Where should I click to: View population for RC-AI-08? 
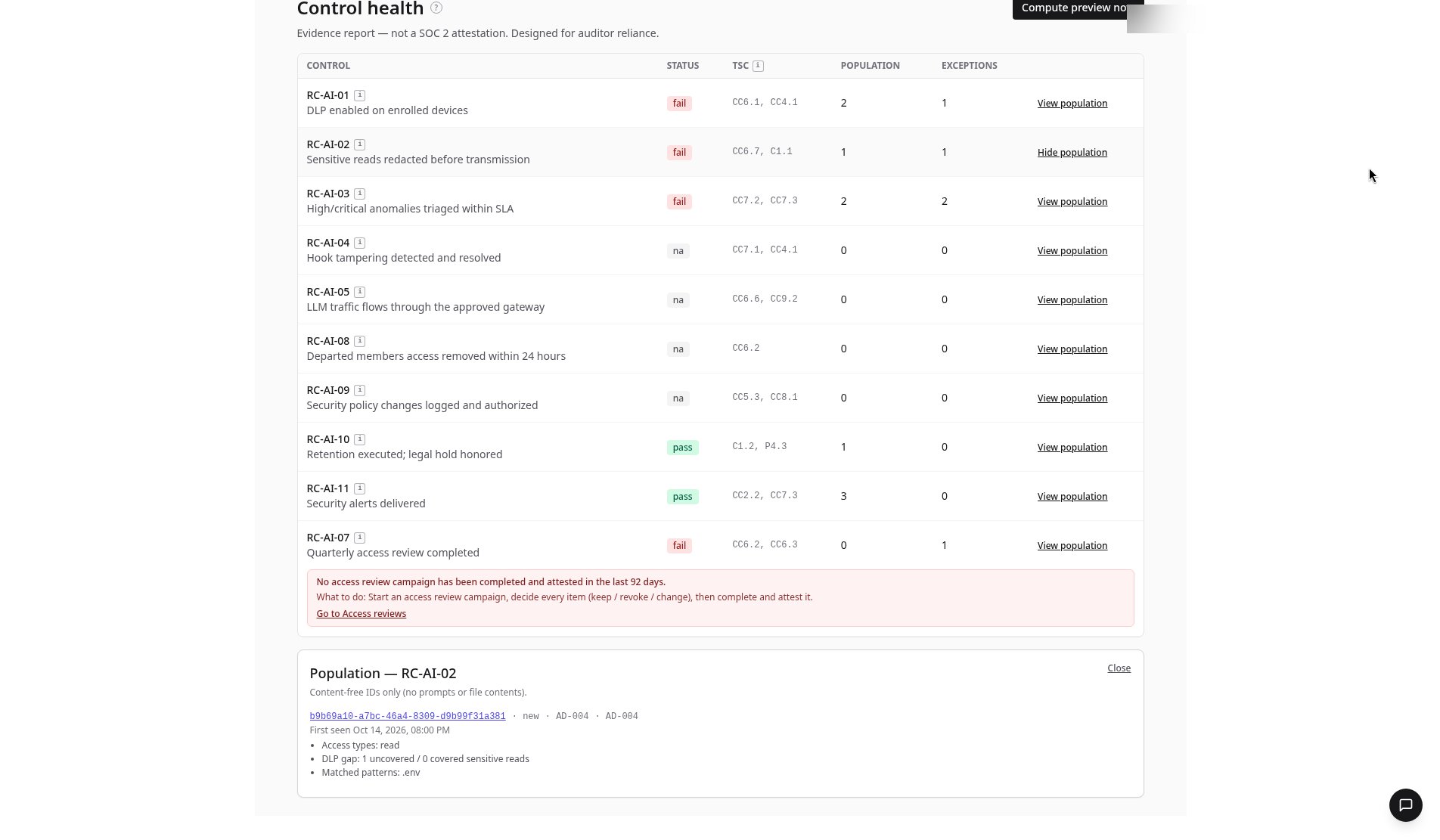point(1072,349)
